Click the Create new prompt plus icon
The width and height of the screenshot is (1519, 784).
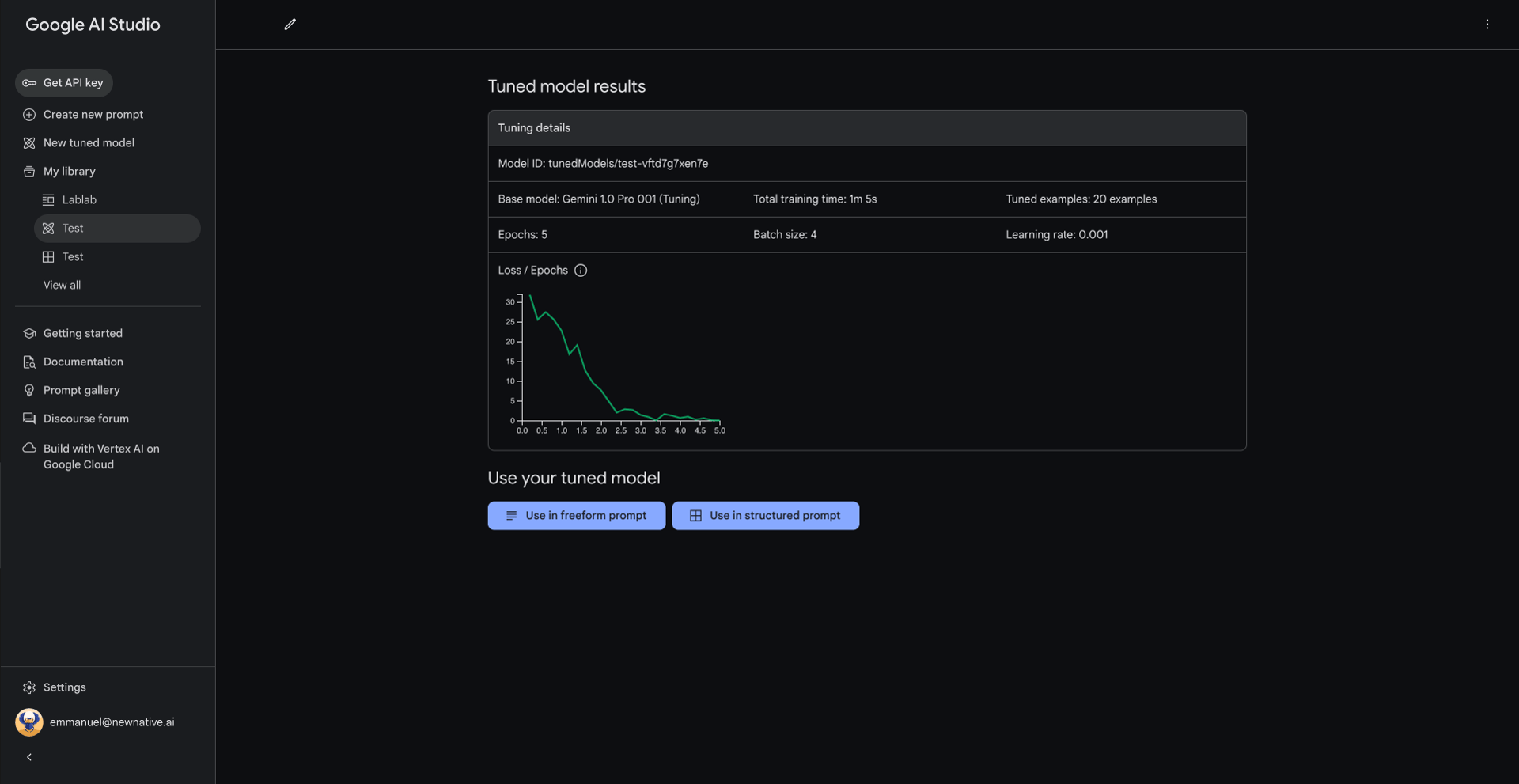point(29,115)
